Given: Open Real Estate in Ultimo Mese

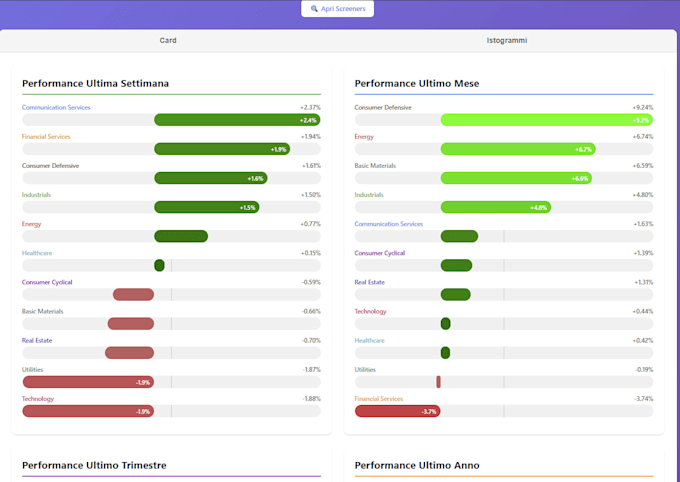Looking at the screenshot, I should tap(369, 282).
